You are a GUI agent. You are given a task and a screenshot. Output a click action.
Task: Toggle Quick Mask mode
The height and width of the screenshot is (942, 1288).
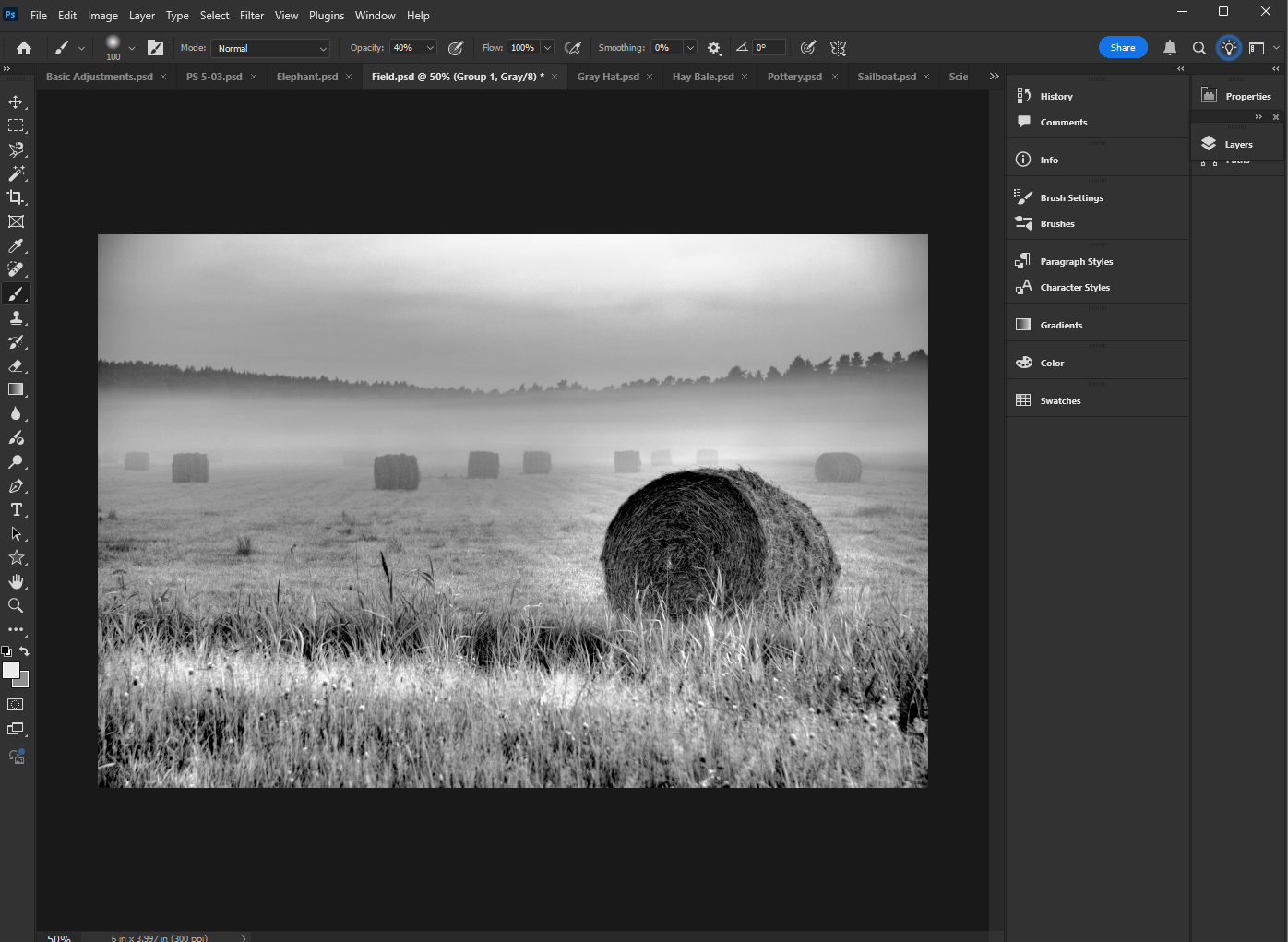(16, 705)
